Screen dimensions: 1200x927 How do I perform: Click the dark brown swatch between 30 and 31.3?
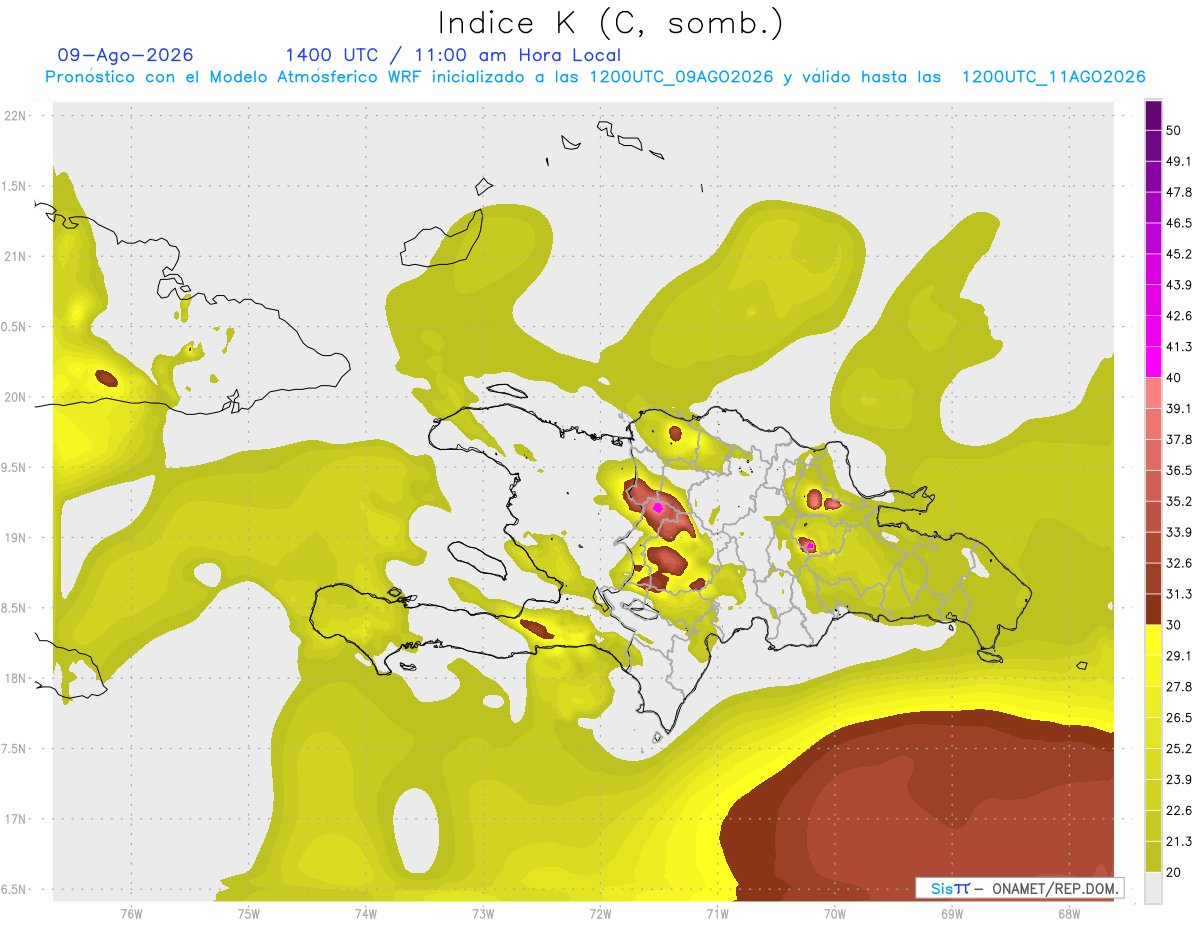pos(1153,609)
